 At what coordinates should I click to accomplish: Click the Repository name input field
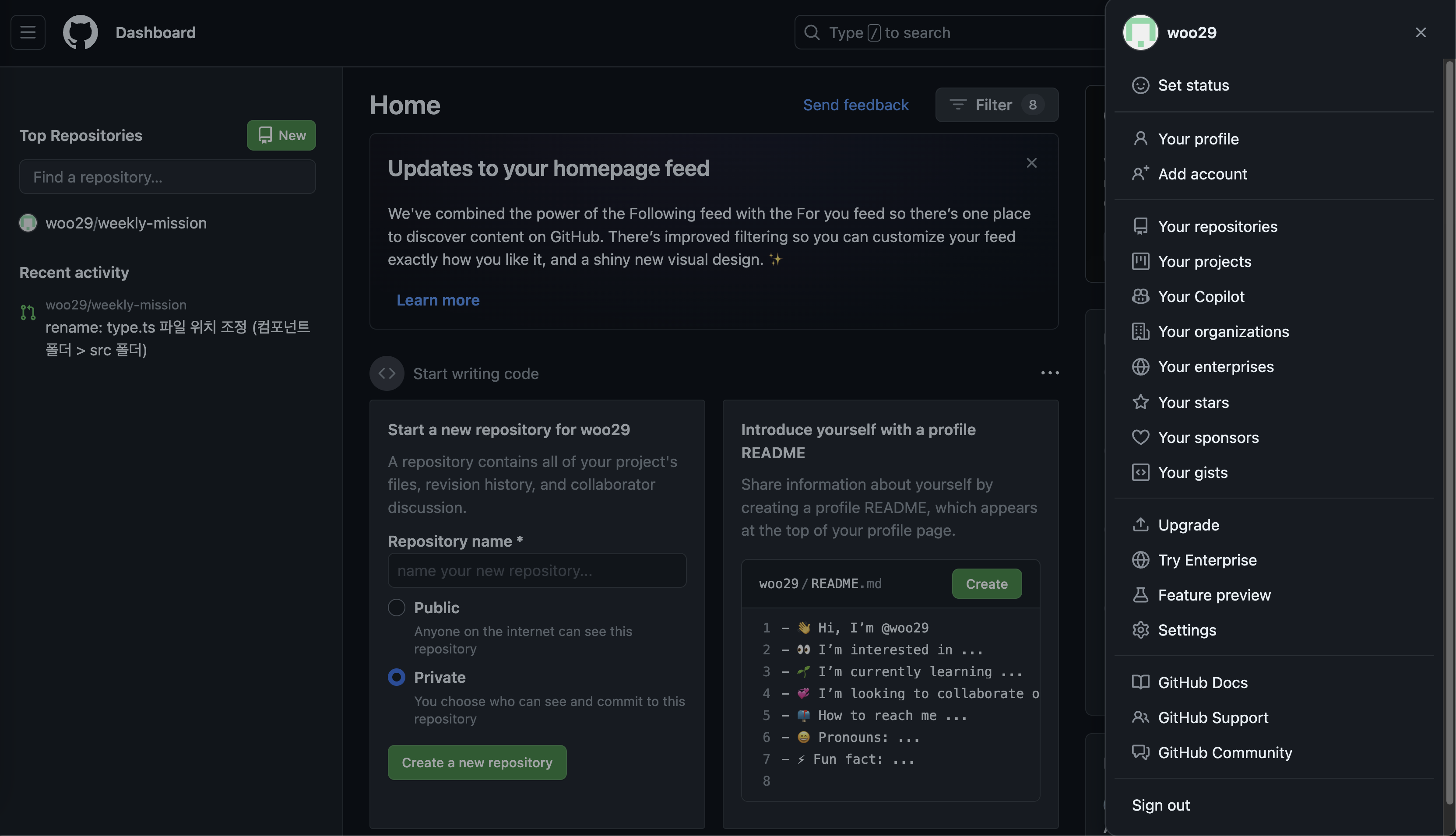pyautogui.click(x=536, y=570)
